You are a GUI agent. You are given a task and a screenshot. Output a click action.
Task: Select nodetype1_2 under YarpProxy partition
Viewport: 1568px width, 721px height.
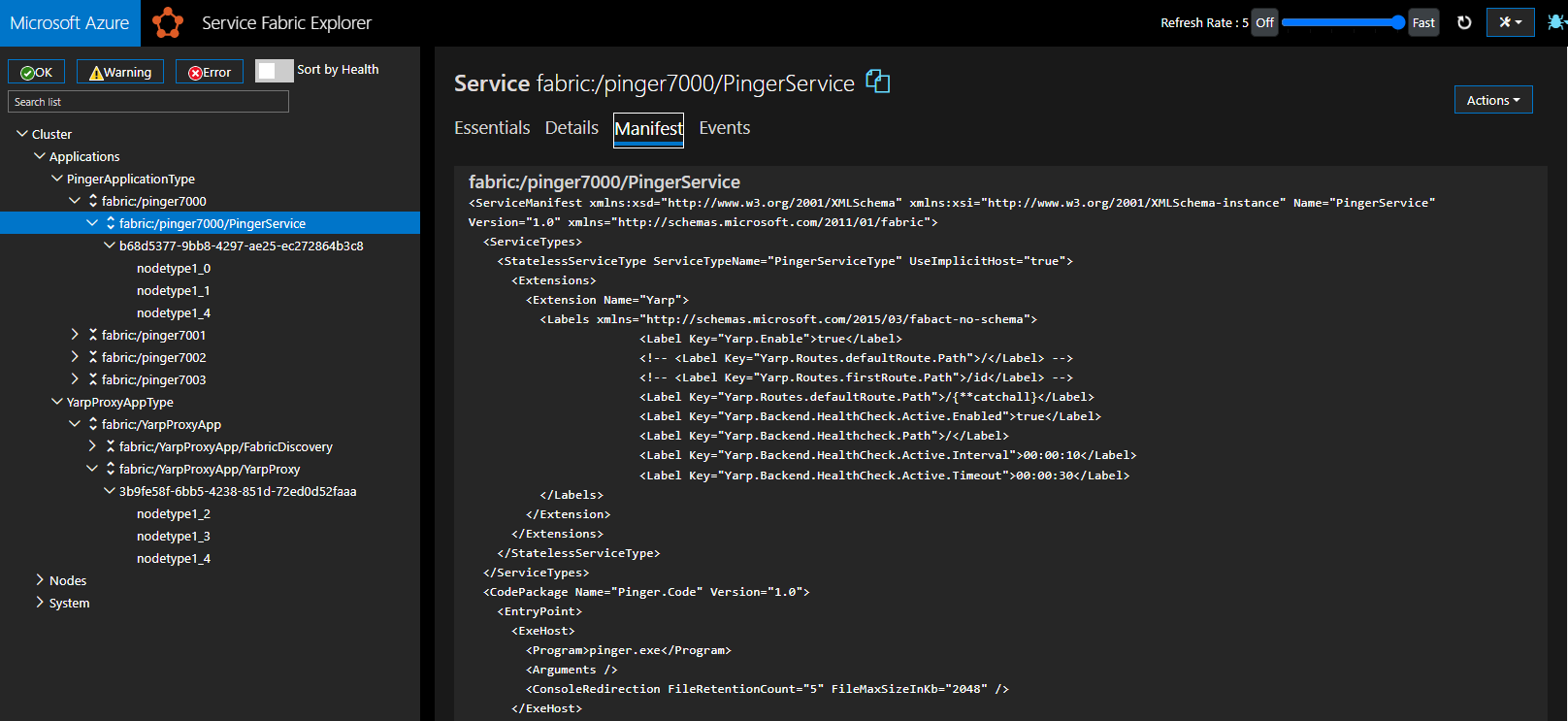click(x=174, y=513)
